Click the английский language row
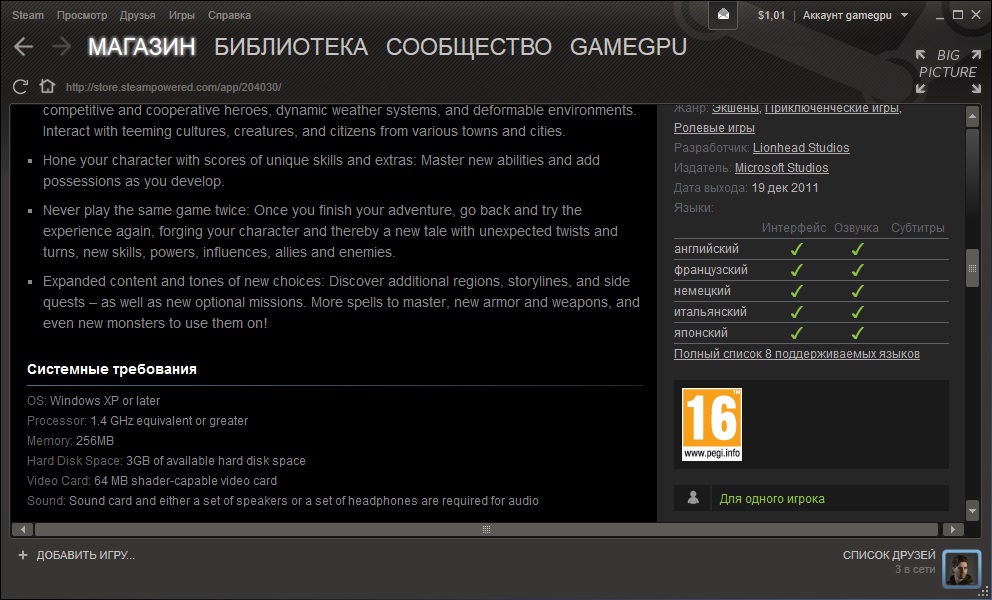992x600 pixels. point(811,249)
